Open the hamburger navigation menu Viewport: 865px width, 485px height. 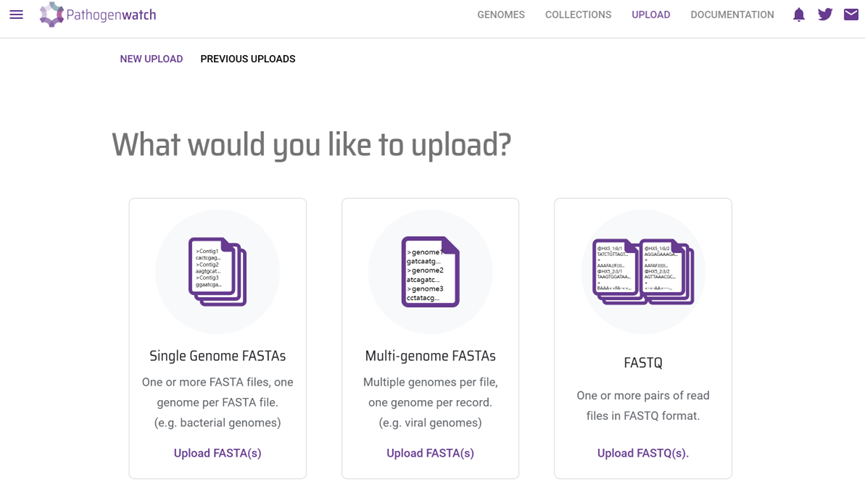(17, 14)
